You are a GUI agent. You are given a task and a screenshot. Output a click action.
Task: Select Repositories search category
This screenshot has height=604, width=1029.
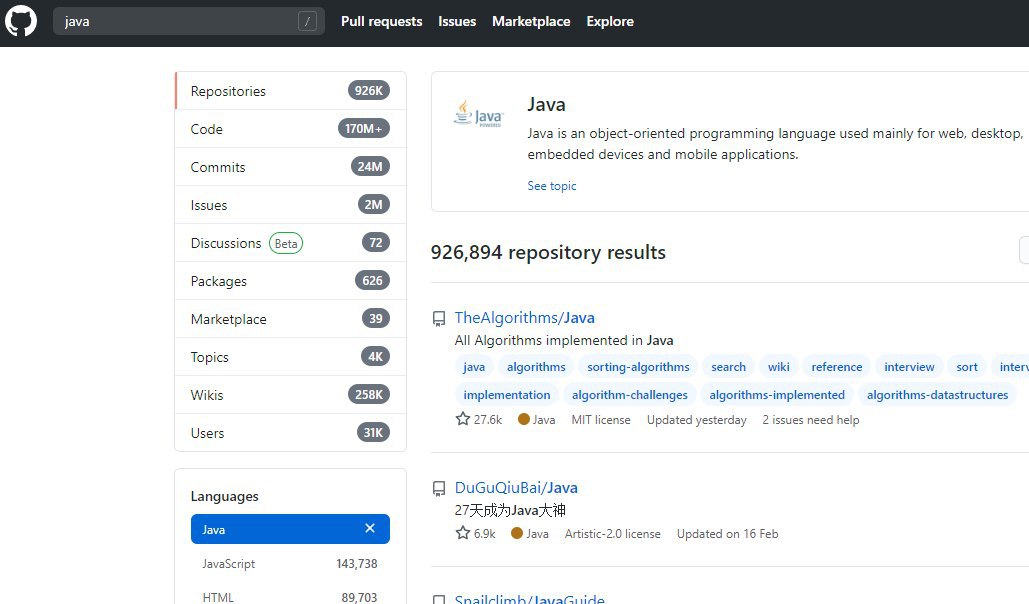pyautogui.click(x=291, y=91)
